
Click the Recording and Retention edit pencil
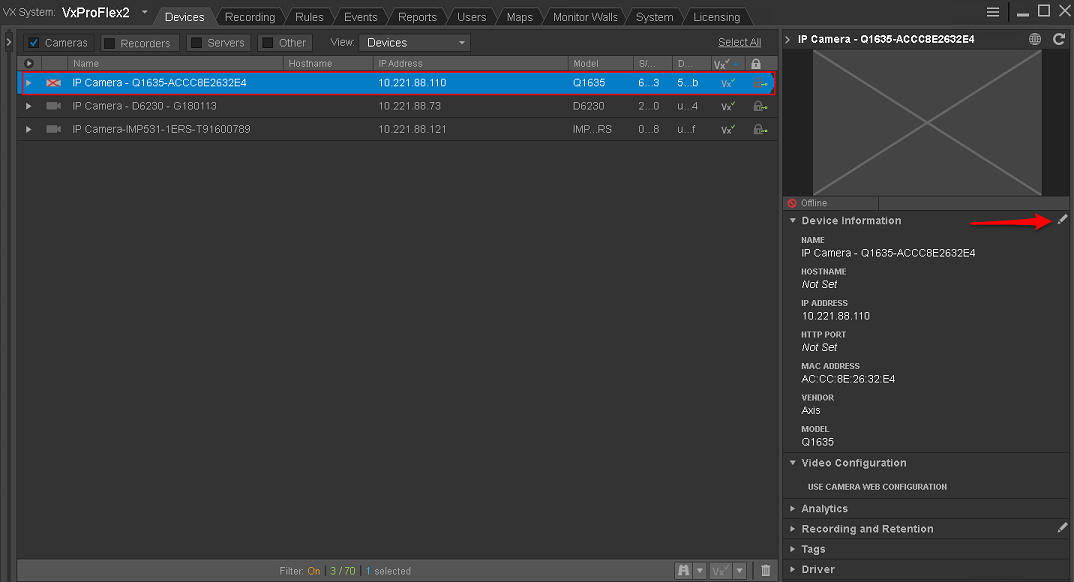pos(1062,528)
